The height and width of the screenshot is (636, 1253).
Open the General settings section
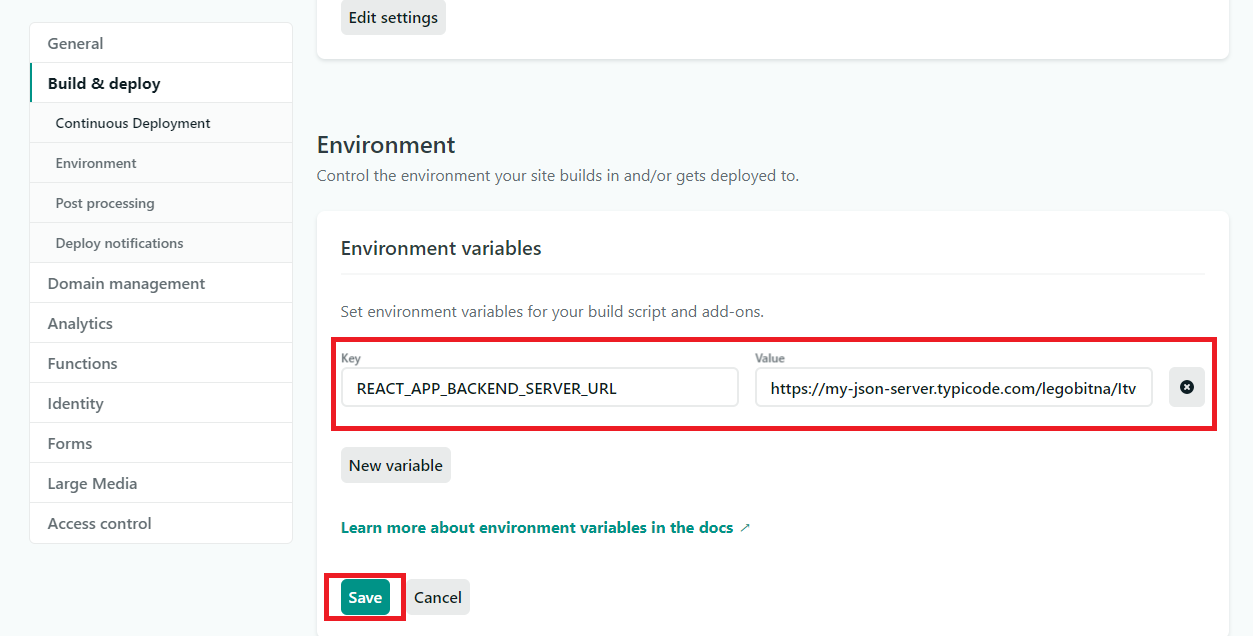coord(75,44)
